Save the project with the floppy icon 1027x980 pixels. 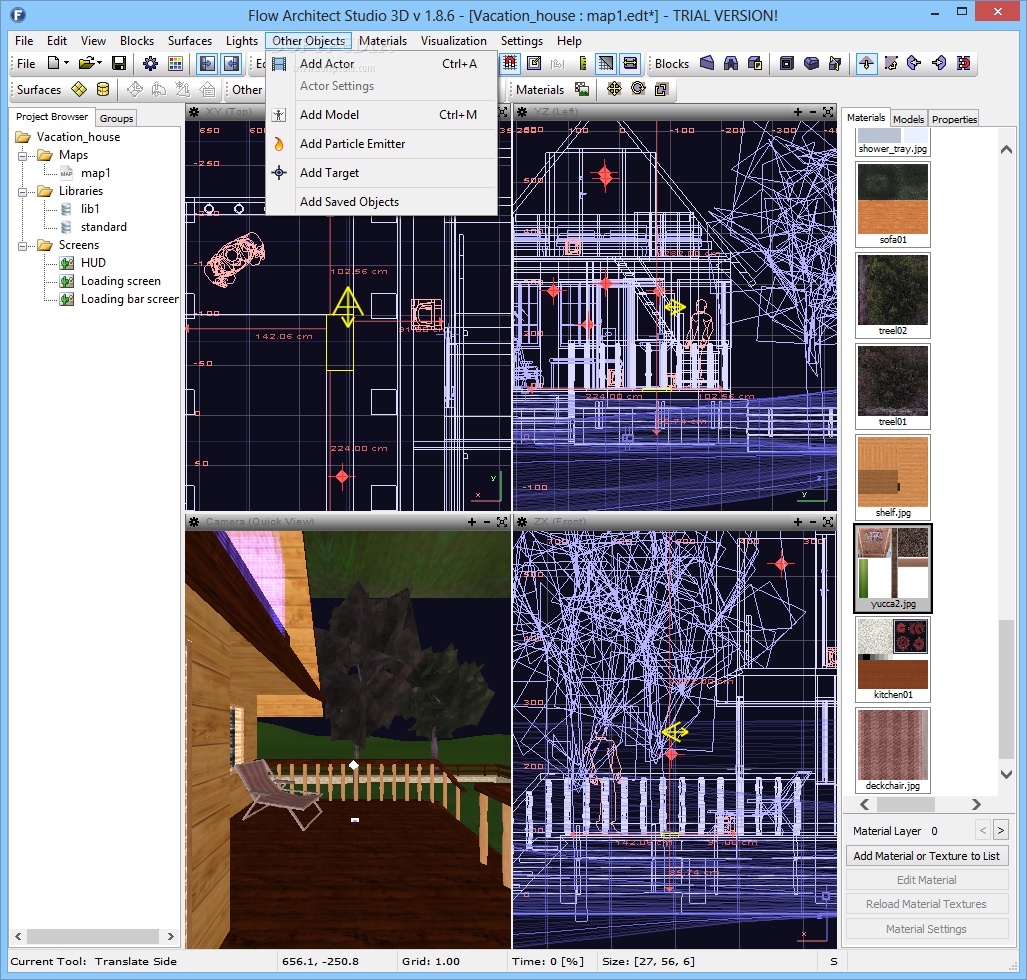coord(119,64)
